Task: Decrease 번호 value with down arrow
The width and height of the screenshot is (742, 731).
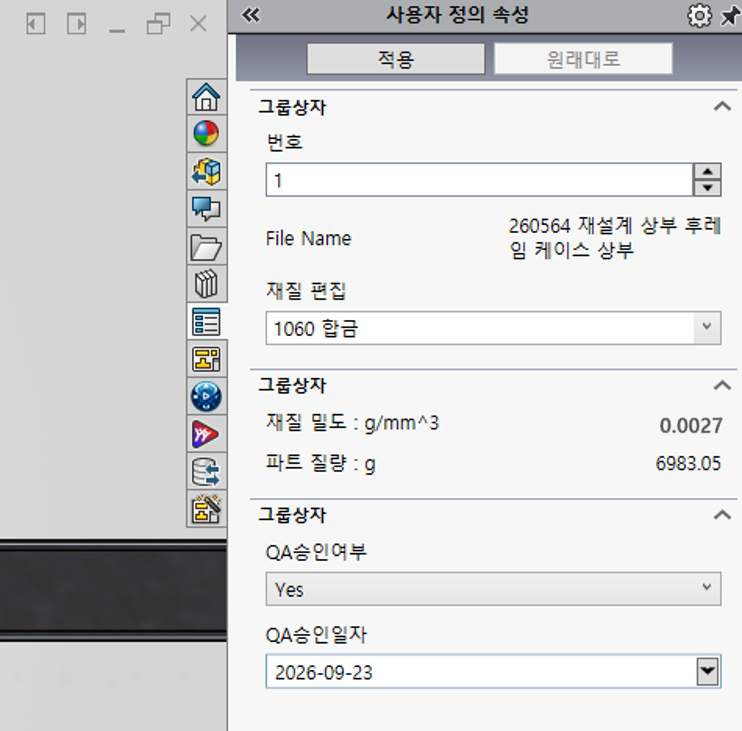Action: pyautogui.click(x=707, y=188)
